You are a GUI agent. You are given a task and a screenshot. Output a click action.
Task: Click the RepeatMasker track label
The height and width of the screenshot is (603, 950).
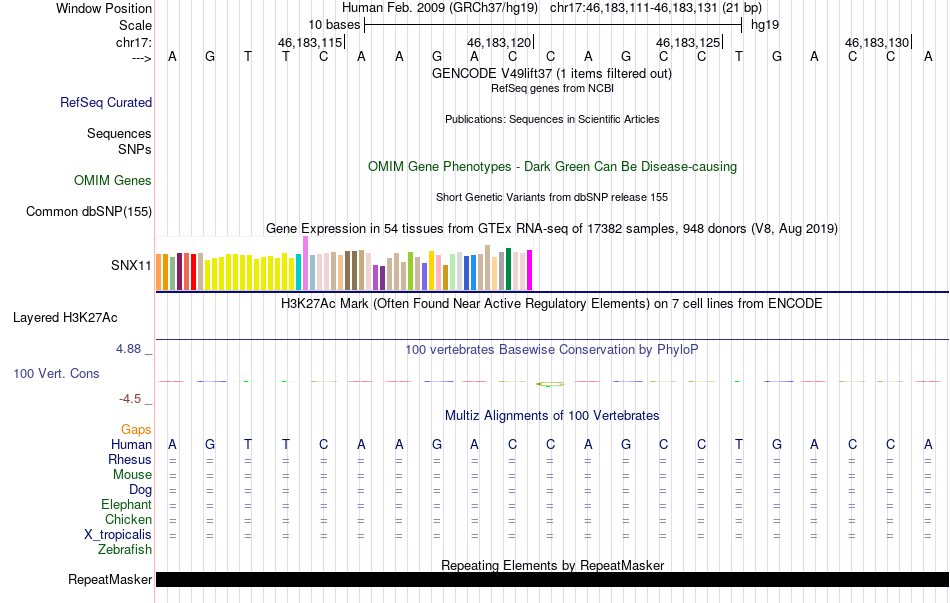click(x=110, y=579)
